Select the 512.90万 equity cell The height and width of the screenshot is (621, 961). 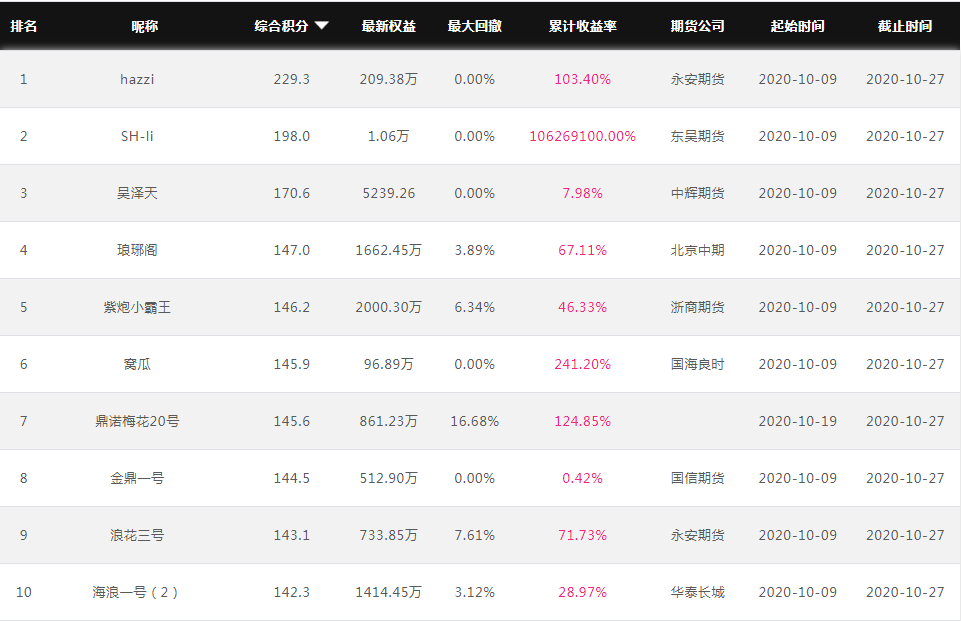tap(389, 478)
